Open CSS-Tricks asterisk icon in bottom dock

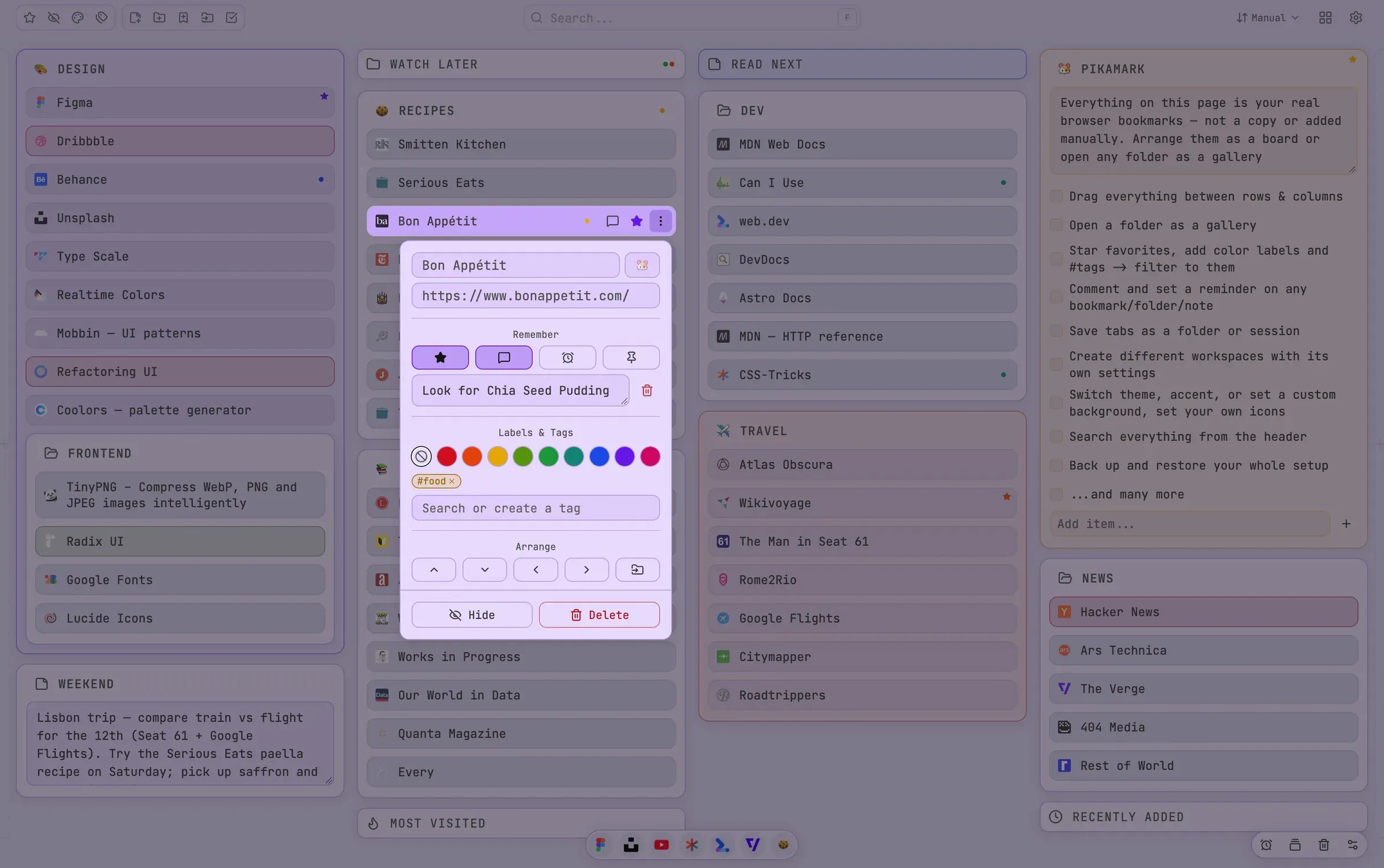coord(692,845)
